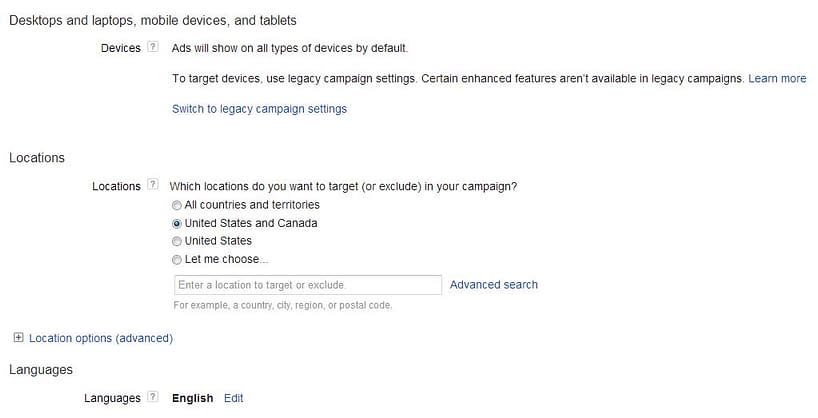Click the Locations section heading

coord(37,158)
